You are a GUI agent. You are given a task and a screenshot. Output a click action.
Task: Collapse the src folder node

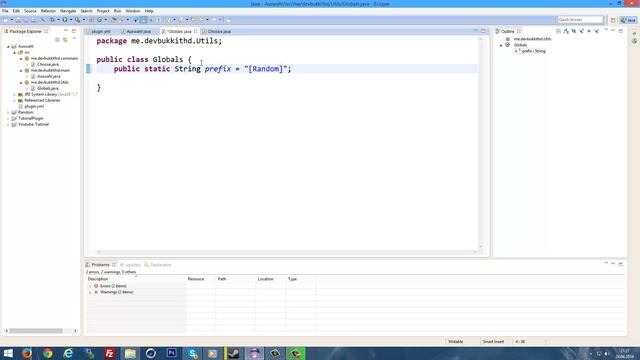(15, 53)
